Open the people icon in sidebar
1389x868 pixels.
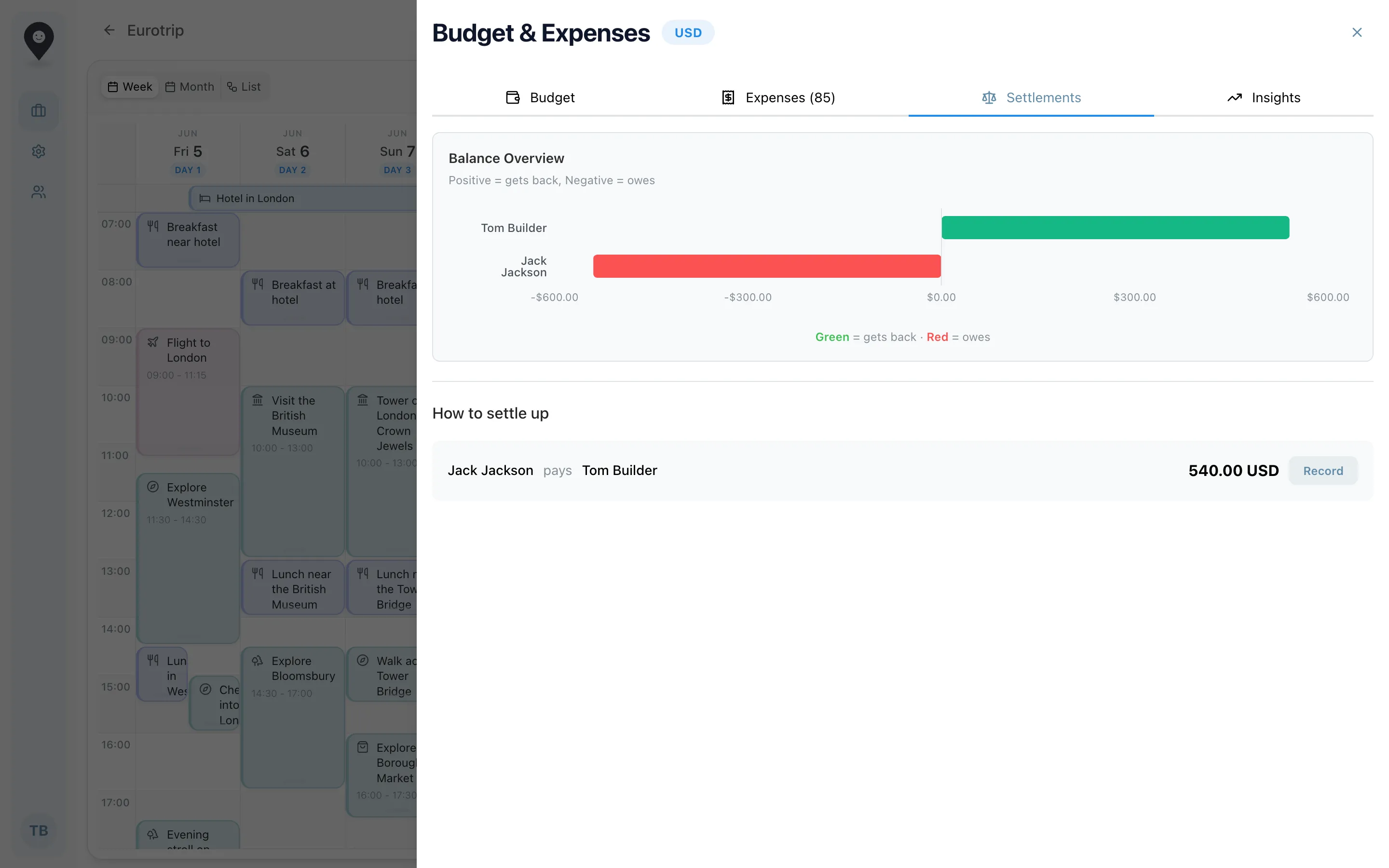coord(39,192)
